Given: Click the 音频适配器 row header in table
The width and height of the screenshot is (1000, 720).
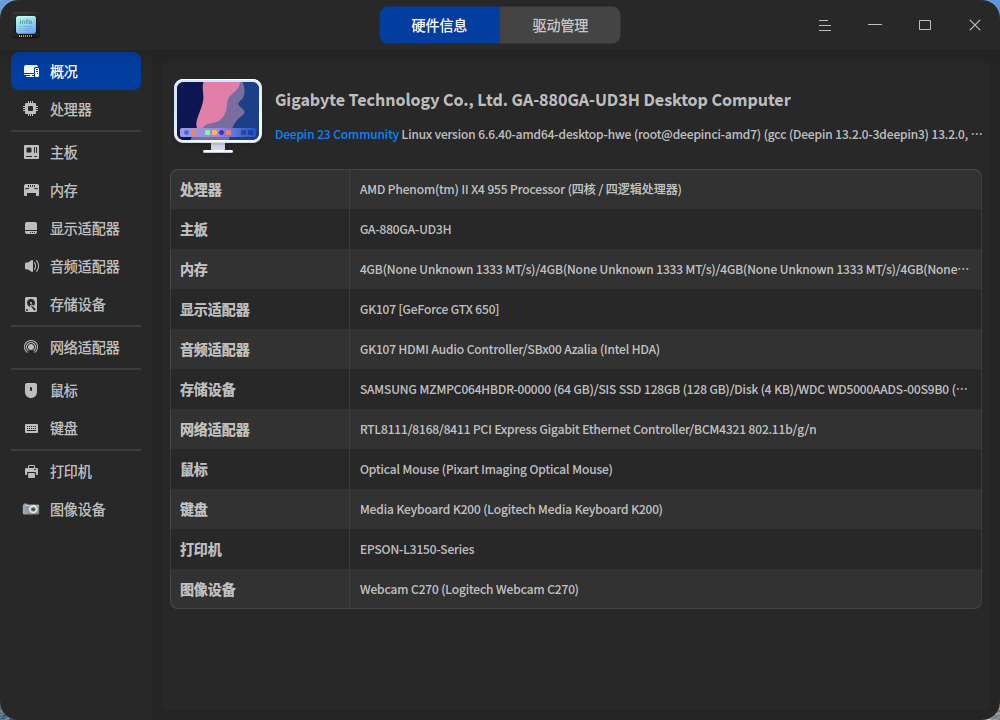Looking at the screenshot, I should [x=215, y=349].
